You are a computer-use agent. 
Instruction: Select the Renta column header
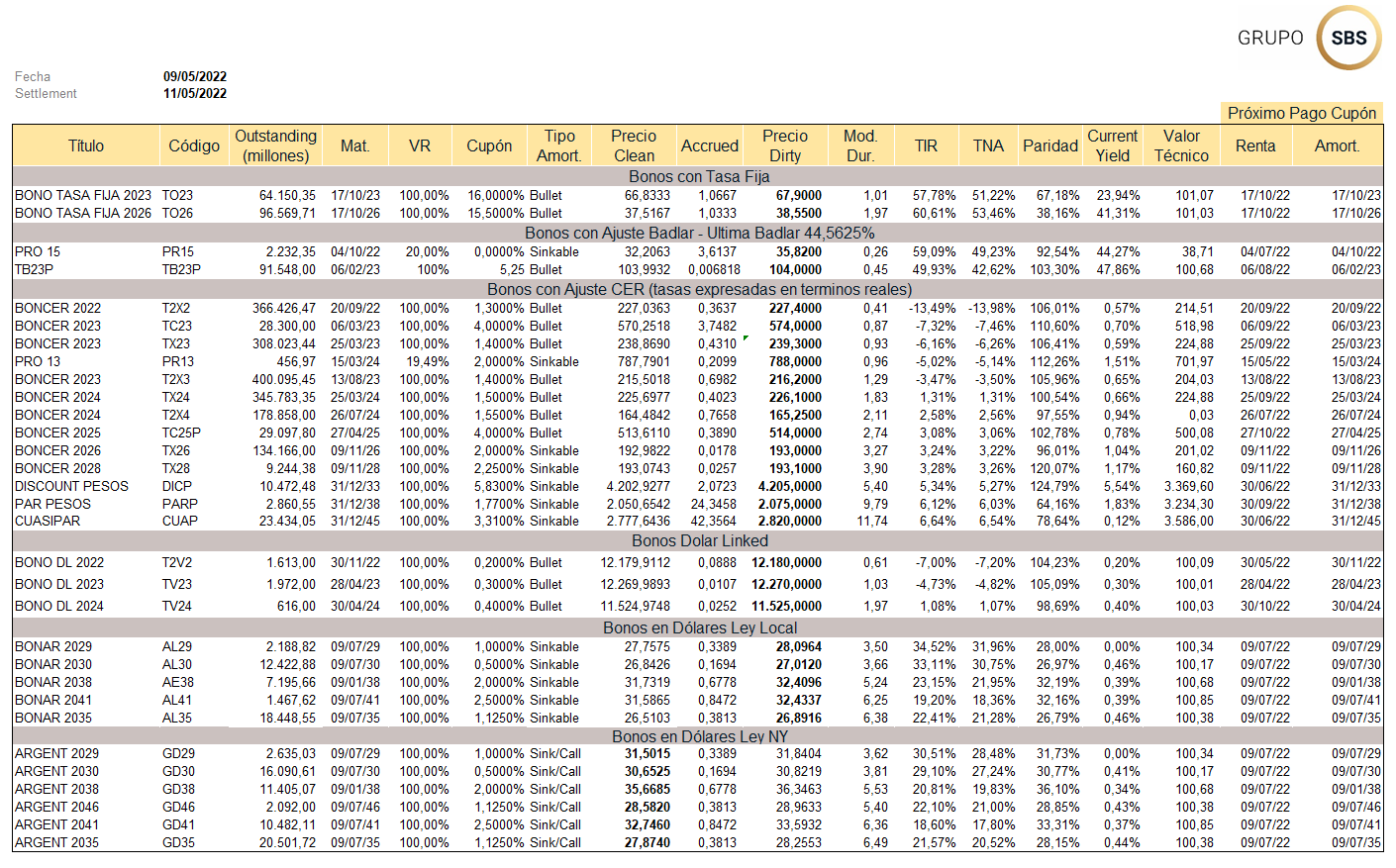(1255, 145)
